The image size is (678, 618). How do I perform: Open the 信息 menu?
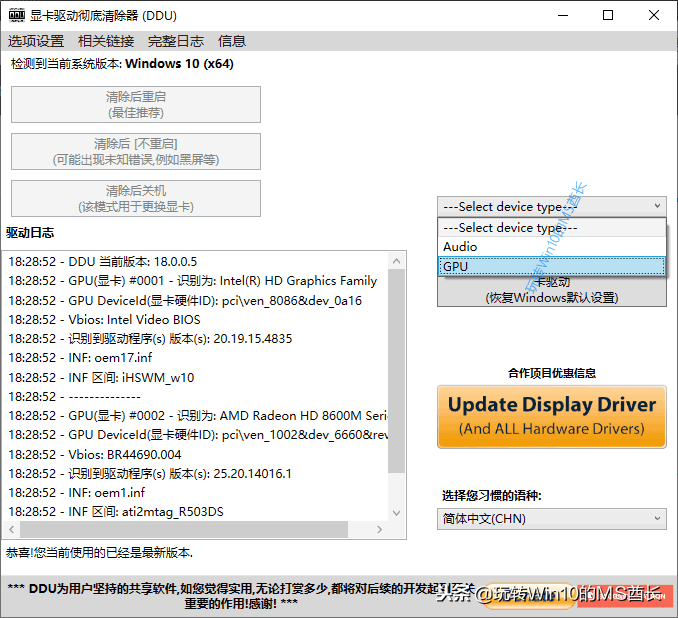click(232, 41)
